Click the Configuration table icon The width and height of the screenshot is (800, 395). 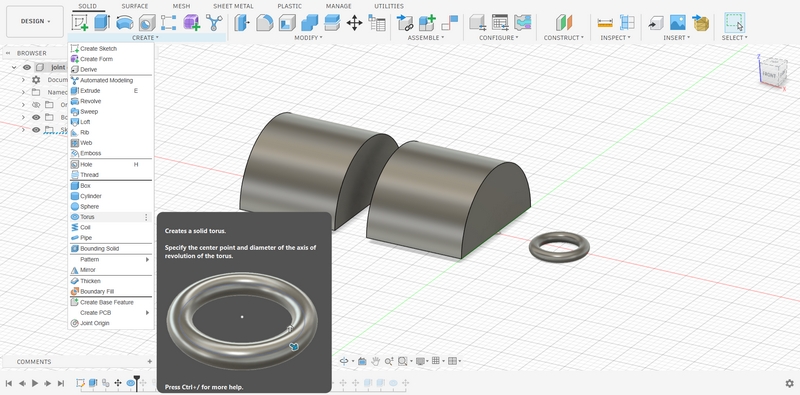coord(500,22)
